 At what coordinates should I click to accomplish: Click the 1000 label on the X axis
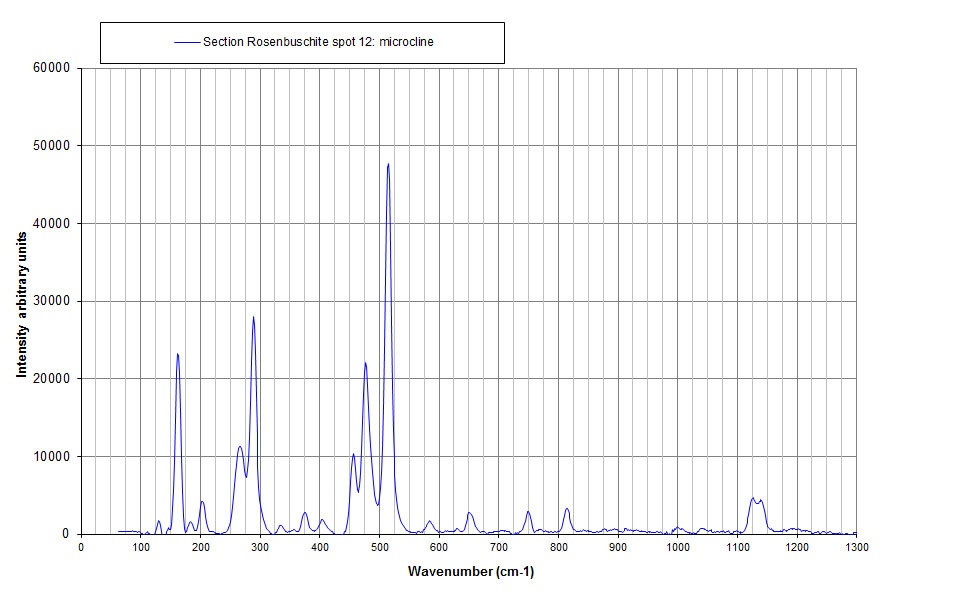point(677,547)
